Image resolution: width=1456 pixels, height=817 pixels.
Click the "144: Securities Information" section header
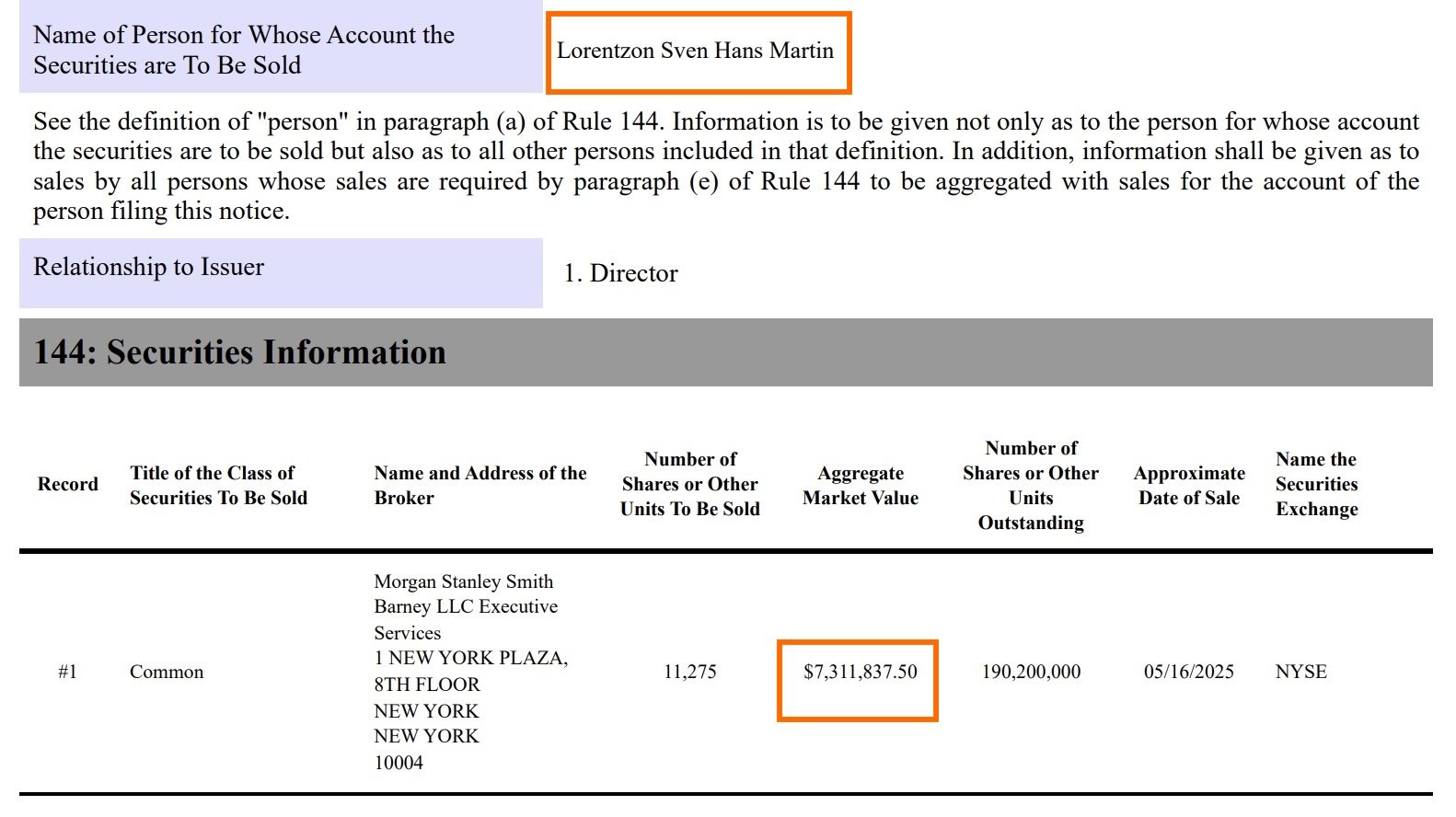[x=240, y=353]
